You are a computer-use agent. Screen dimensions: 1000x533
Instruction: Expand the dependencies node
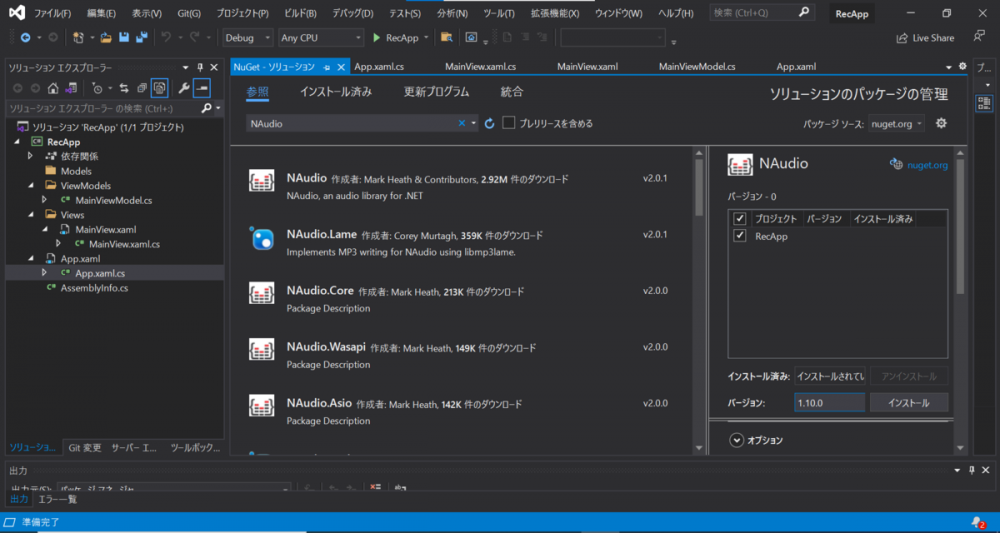point(30,156)
